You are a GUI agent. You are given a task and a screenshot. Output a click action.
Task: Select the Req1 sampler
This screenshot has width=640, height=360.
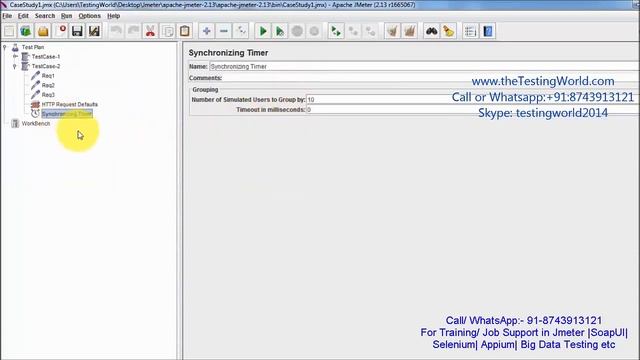tap(48, 76)
